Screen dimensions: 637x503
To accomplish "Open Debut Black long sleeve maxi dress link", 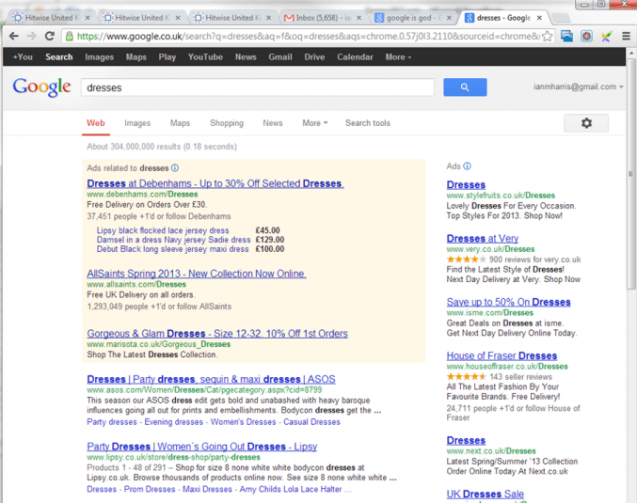I will pos(172,249).
